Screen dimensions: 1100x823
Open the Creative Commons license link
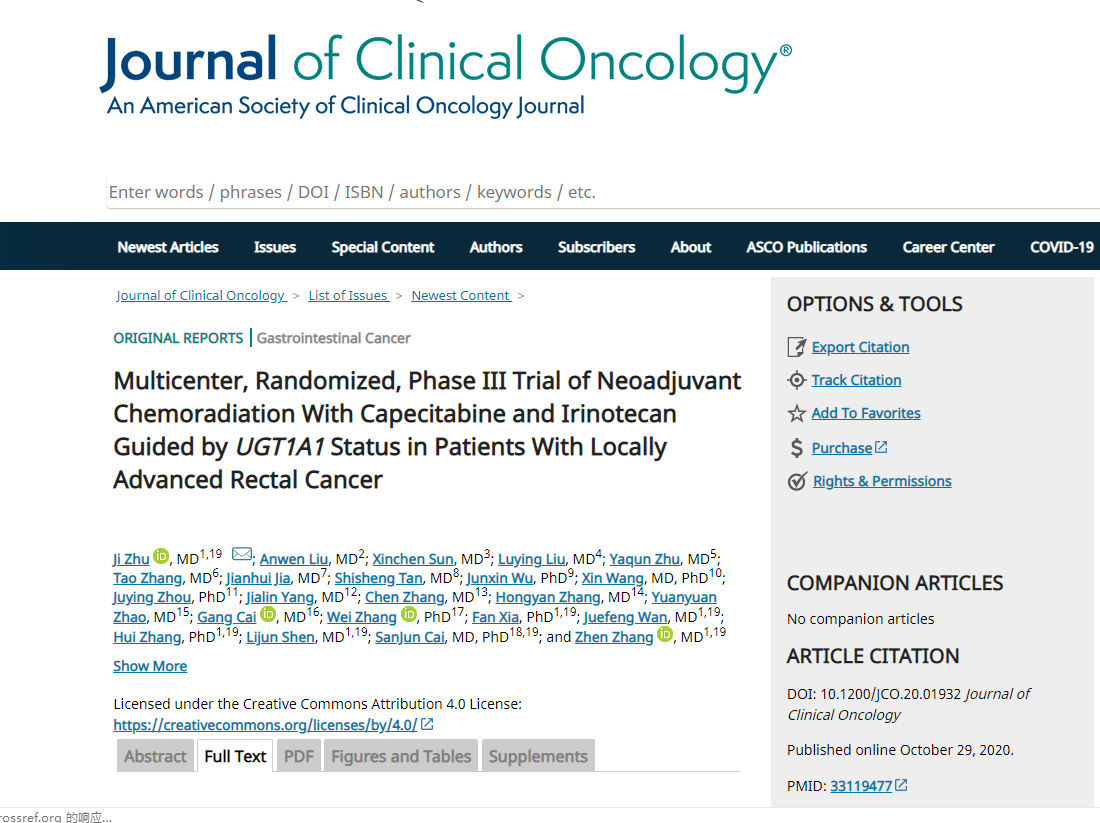coord(265,725)
